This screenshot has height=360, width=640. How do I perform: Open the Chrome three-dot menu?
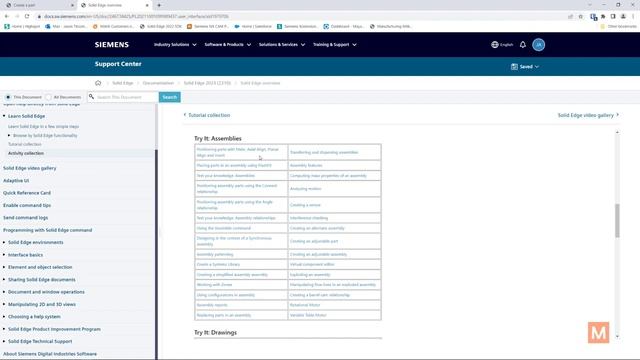tap(633, 17)
